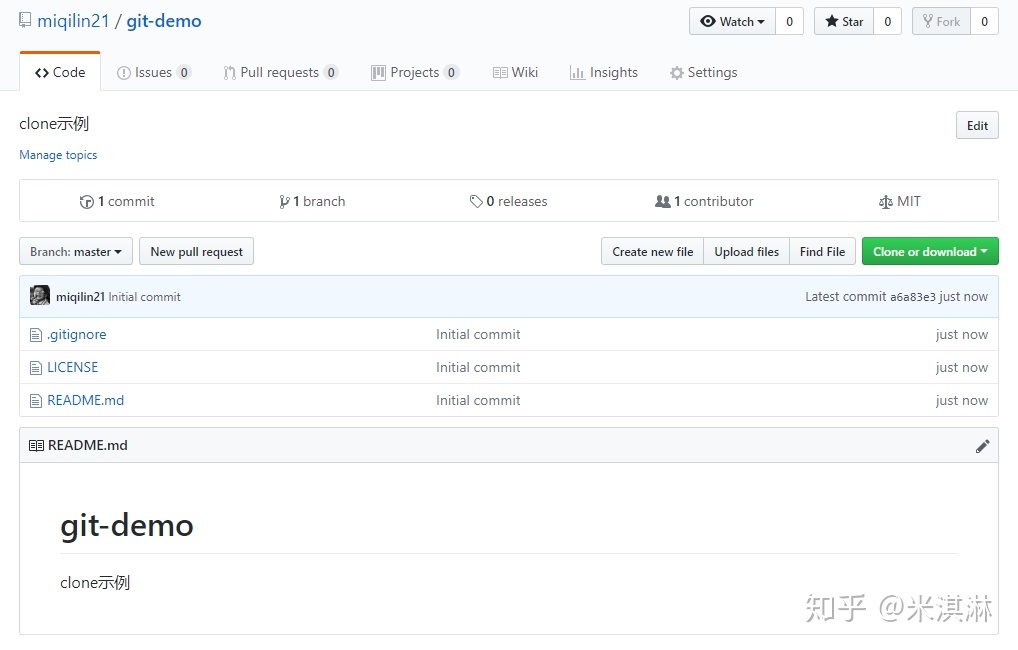This screenshot has width=1018, height=650.
Task: Open the Wiki tab
Action: [515, 72]
